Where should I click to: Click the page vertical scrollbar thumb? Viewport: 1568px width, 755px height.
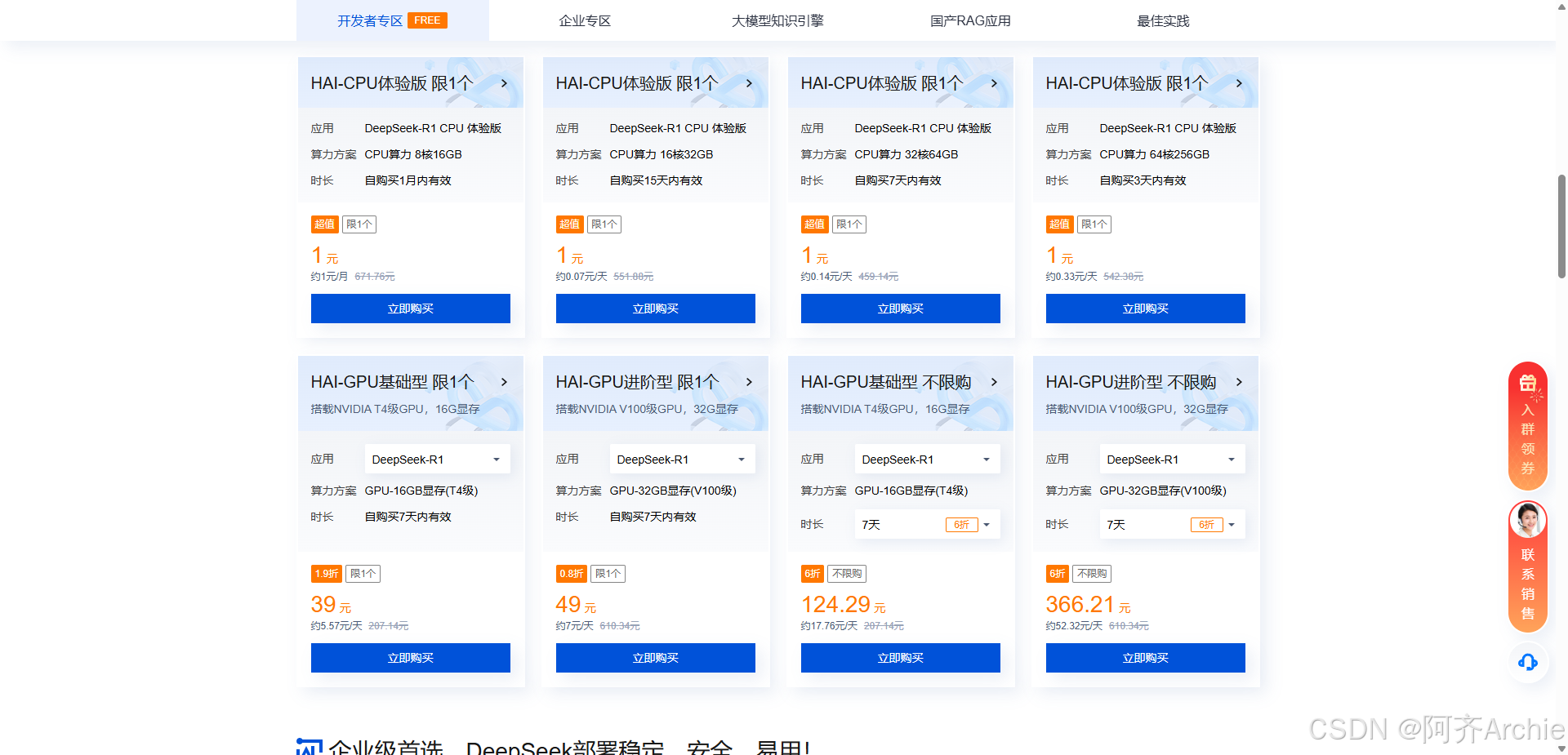(x=1561, y=226)
